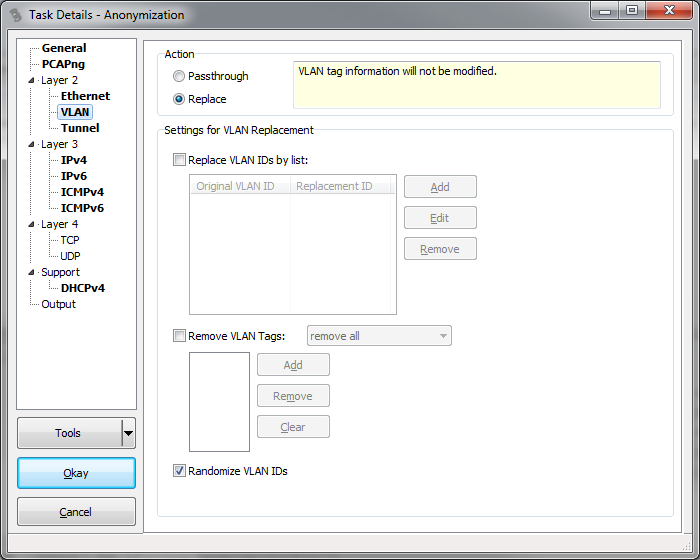Confirm with the Okay button

pyautogui.click(x=76, y=473)
